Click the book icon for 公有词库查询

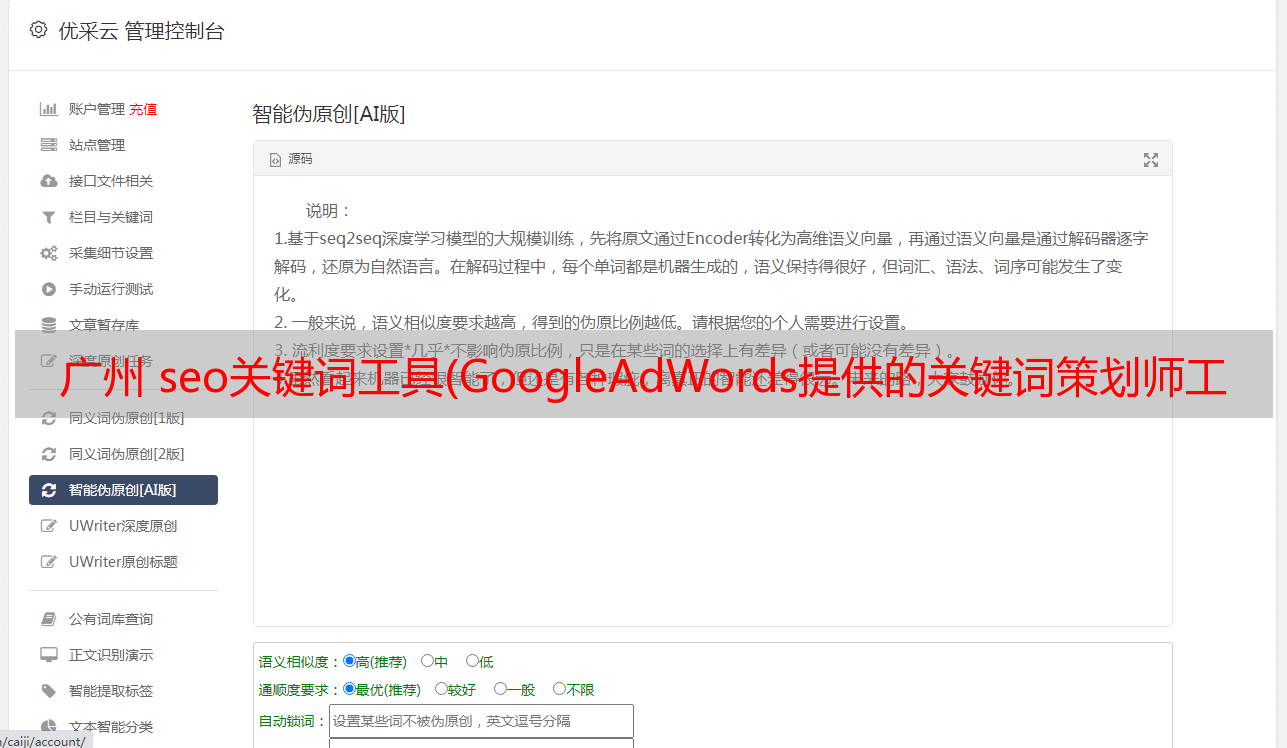pos(48,619)
